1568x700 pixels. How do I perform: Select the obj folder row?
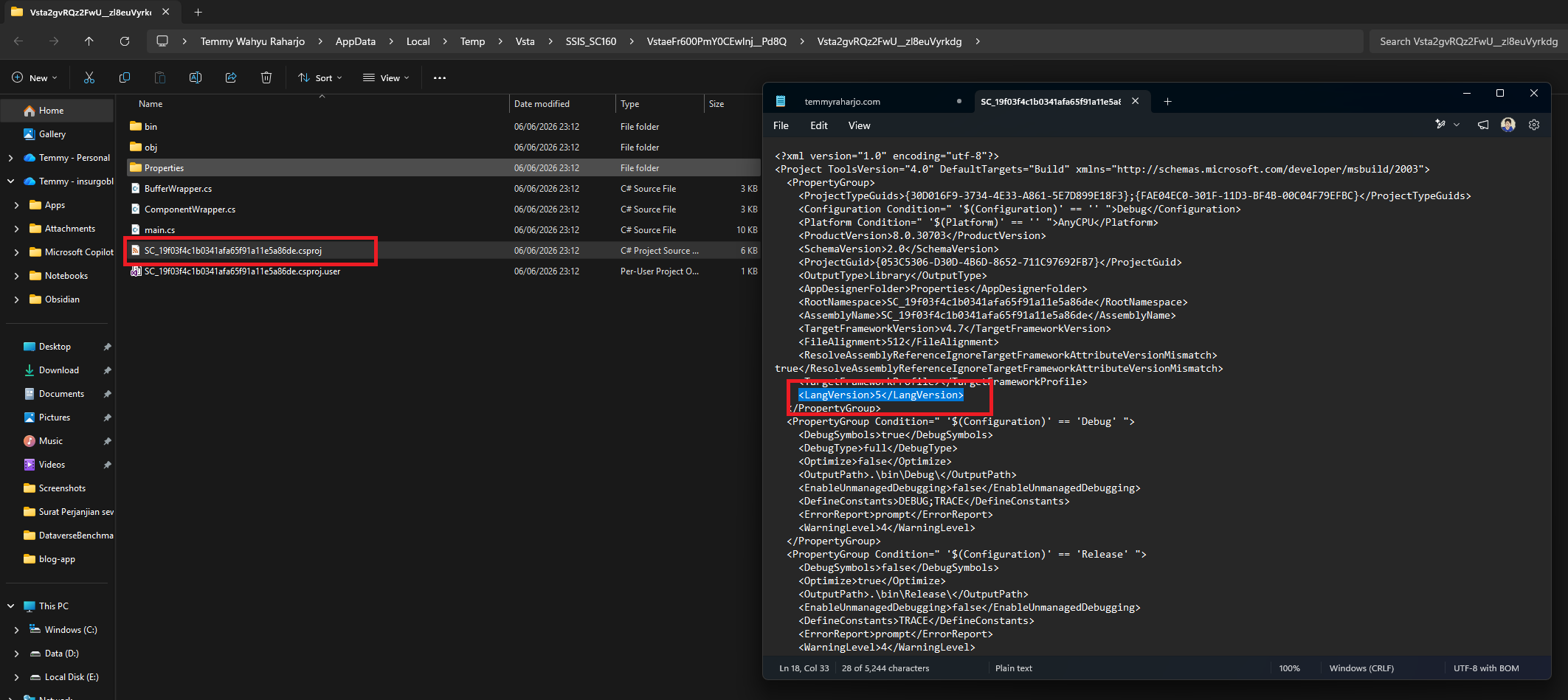443,148
